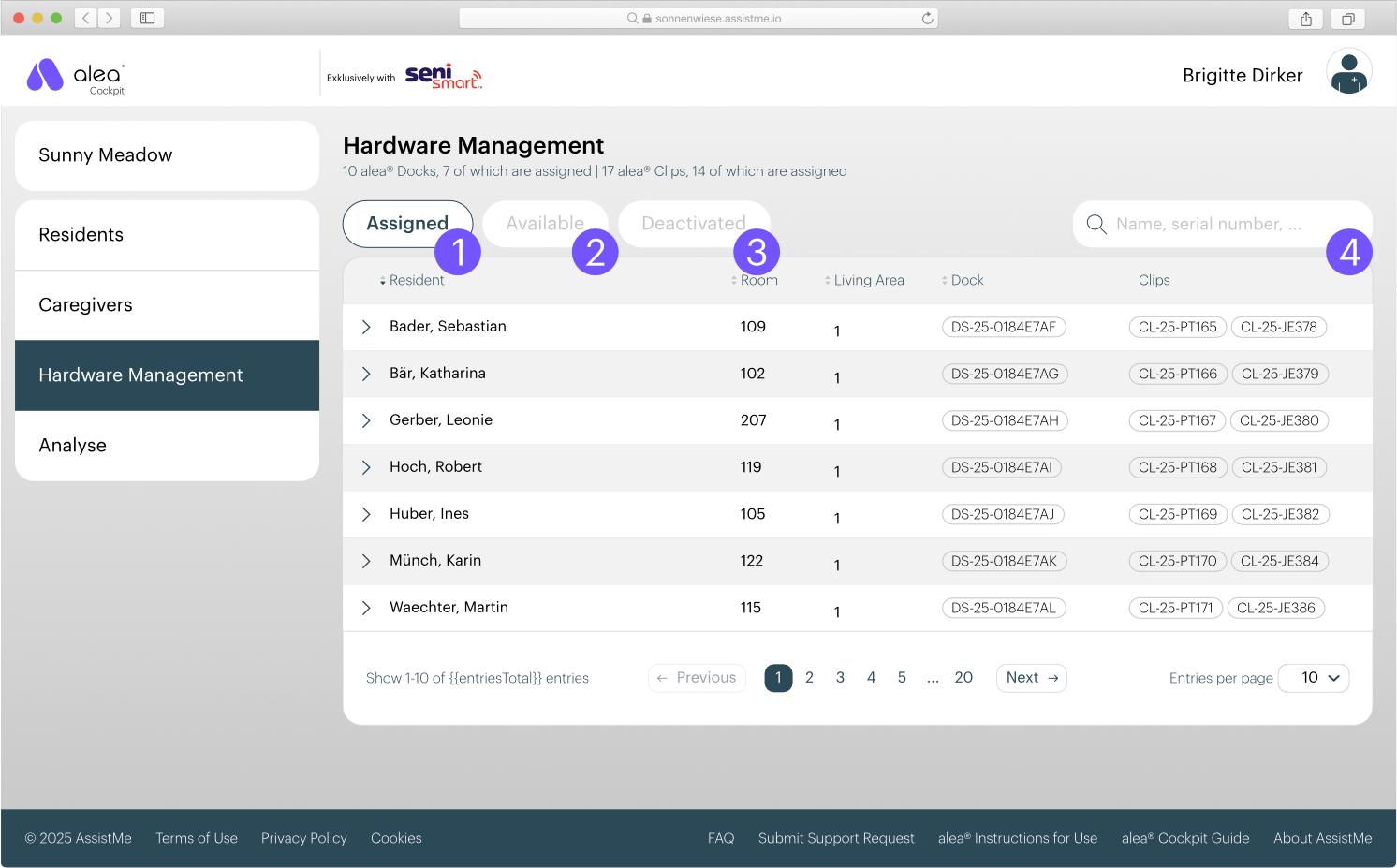
Task: Sort the Room column using its sort icon
Action: click(733, 279)
